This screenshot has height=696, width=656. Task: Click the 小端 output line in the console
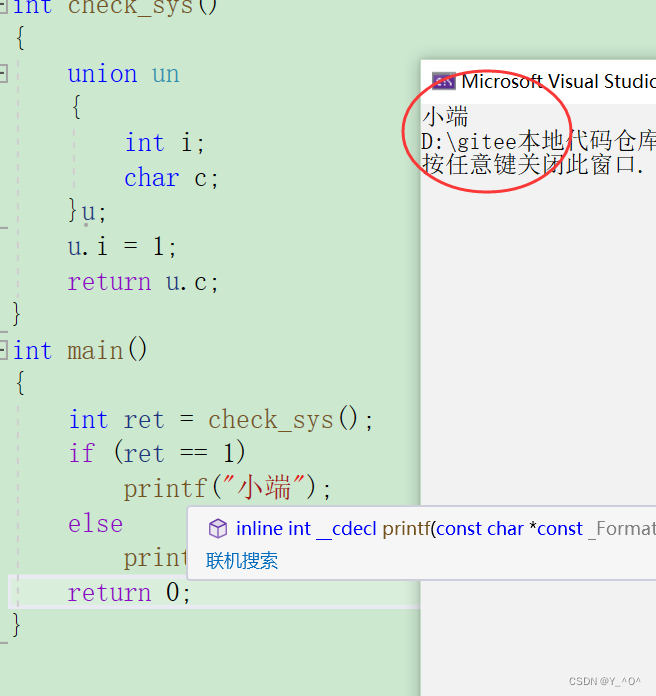pyautogui.click(x=445, y=116)
